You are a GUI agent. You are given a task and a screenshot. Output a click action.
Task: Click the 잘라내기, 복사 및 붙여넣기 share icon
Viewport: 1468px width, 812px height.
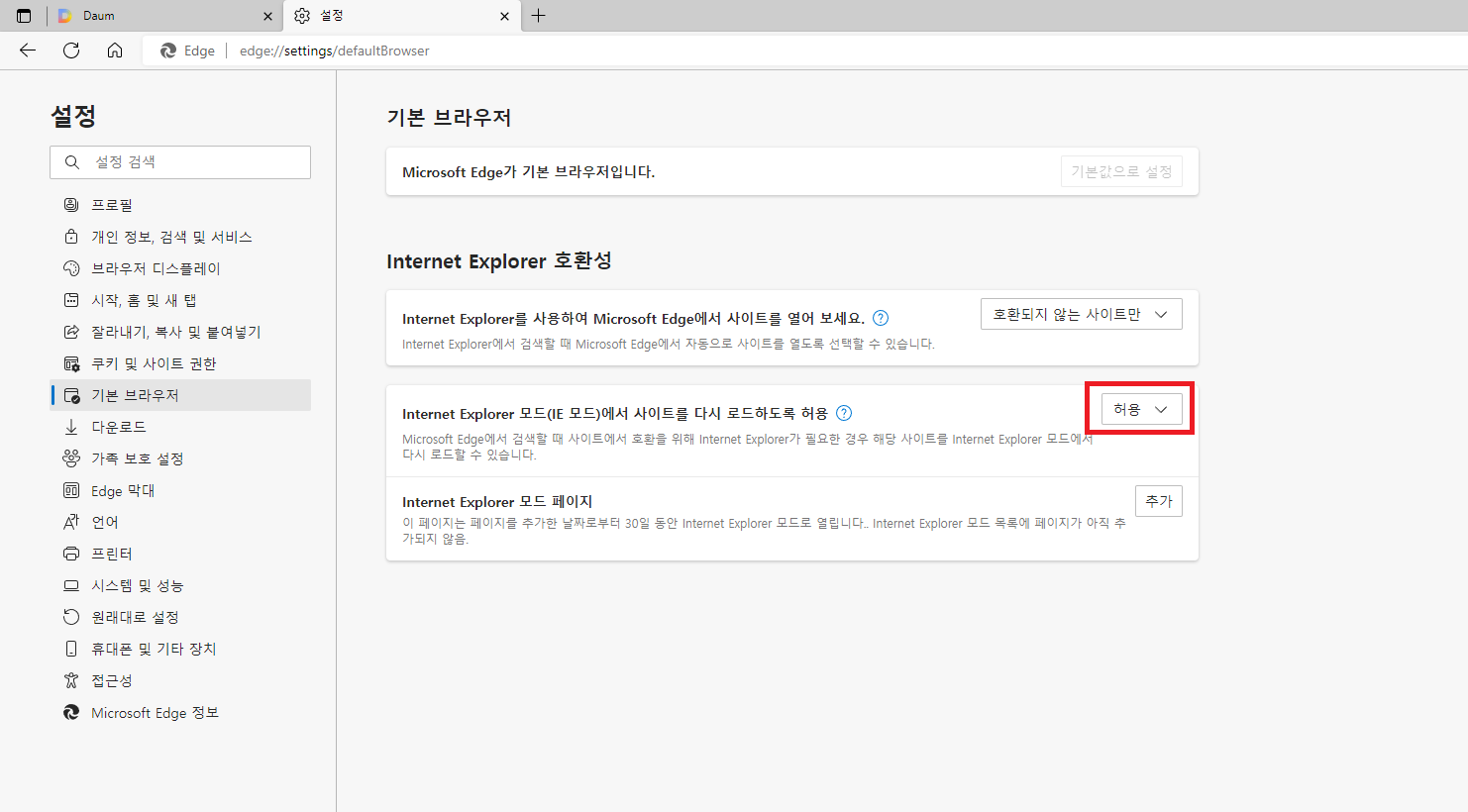[71, 332]
